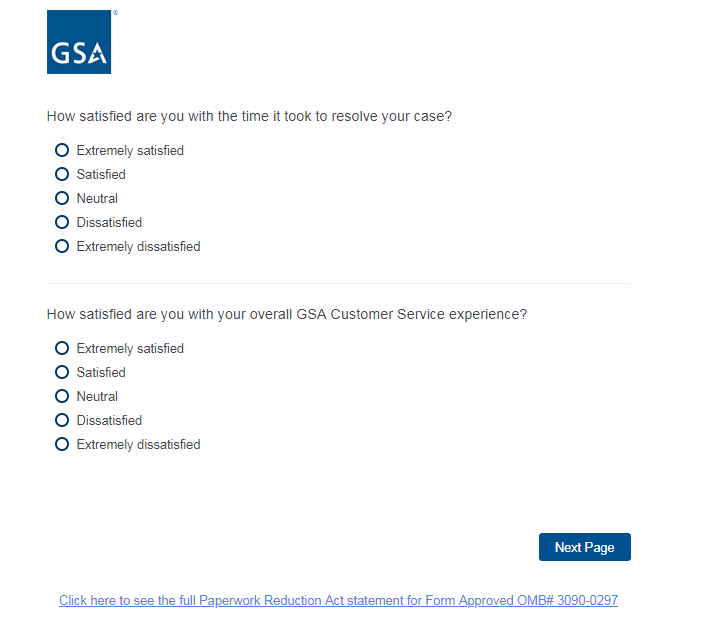The width and height of the screenshot is (702, 624).
Task: Mark Extremely dissatisfied for overall Customer Service experience
Action: (62, 444)
